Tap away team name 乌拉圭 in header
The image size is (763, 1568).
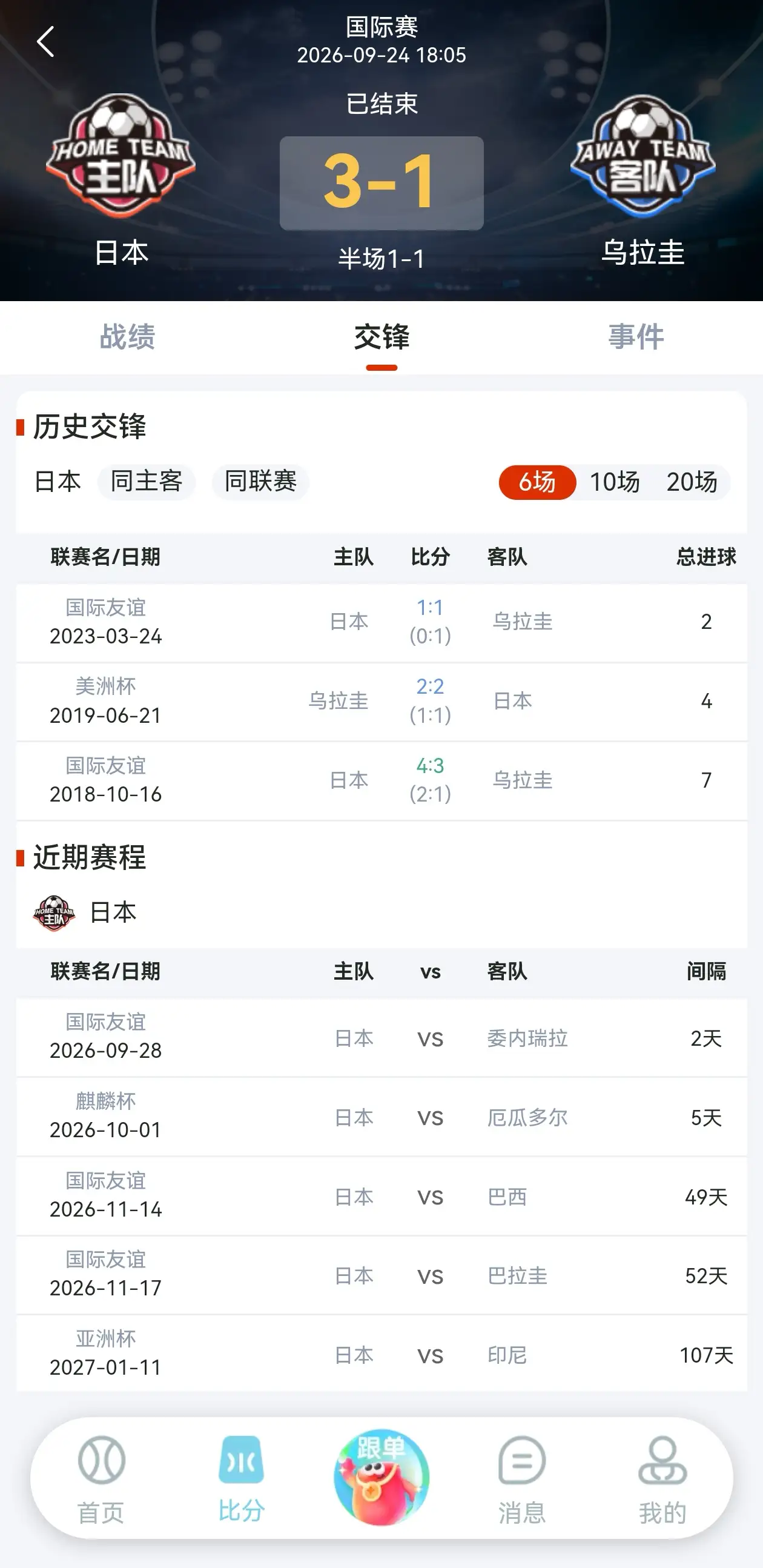point(643,253)
